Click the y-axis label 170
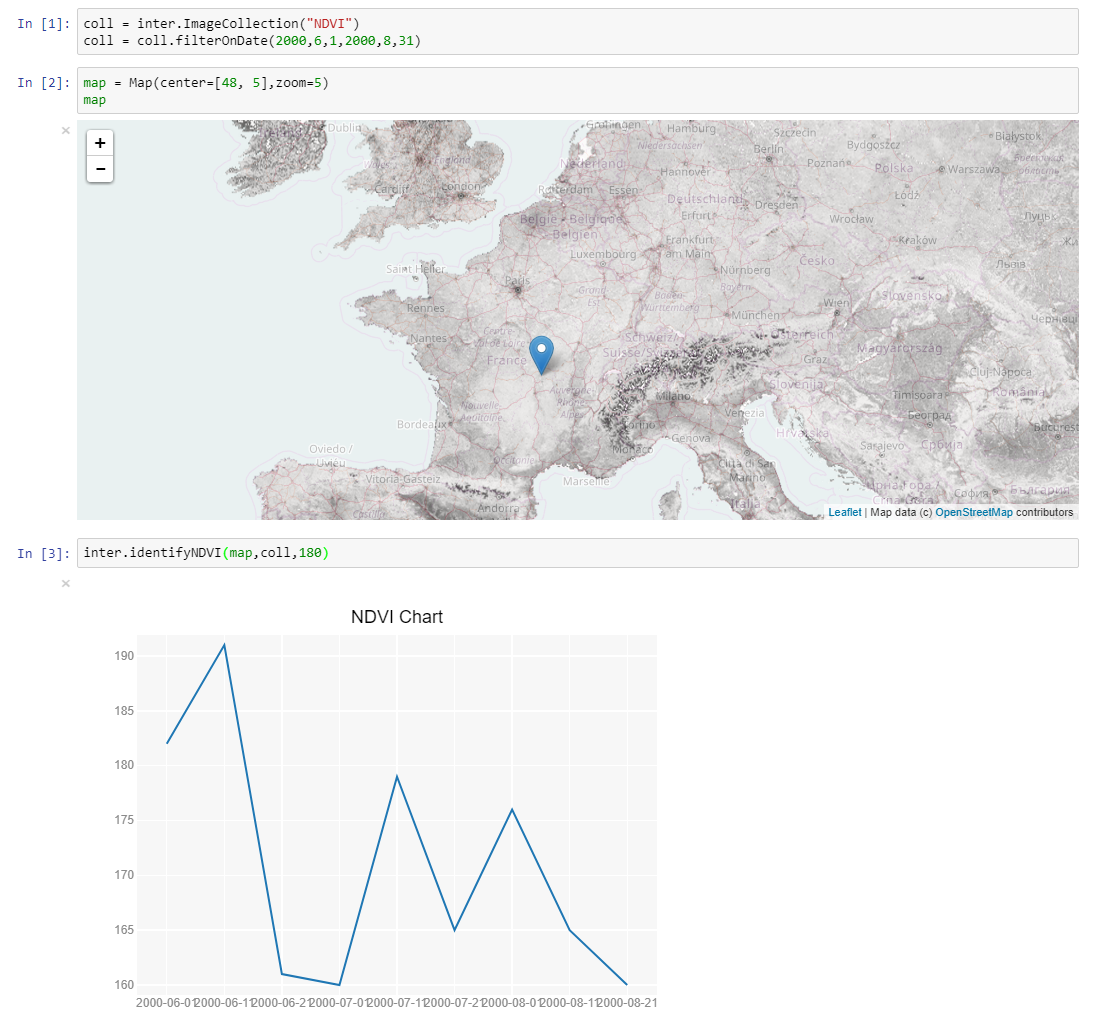Viewport: 1093px width, 1028px height. pyautogui.click(x=124, y=875)
